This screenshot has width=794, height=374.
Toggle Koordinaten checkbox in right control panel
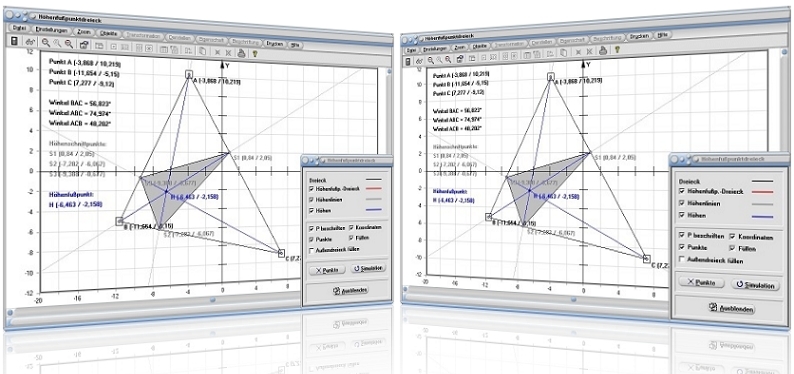[x=733, y=236]
